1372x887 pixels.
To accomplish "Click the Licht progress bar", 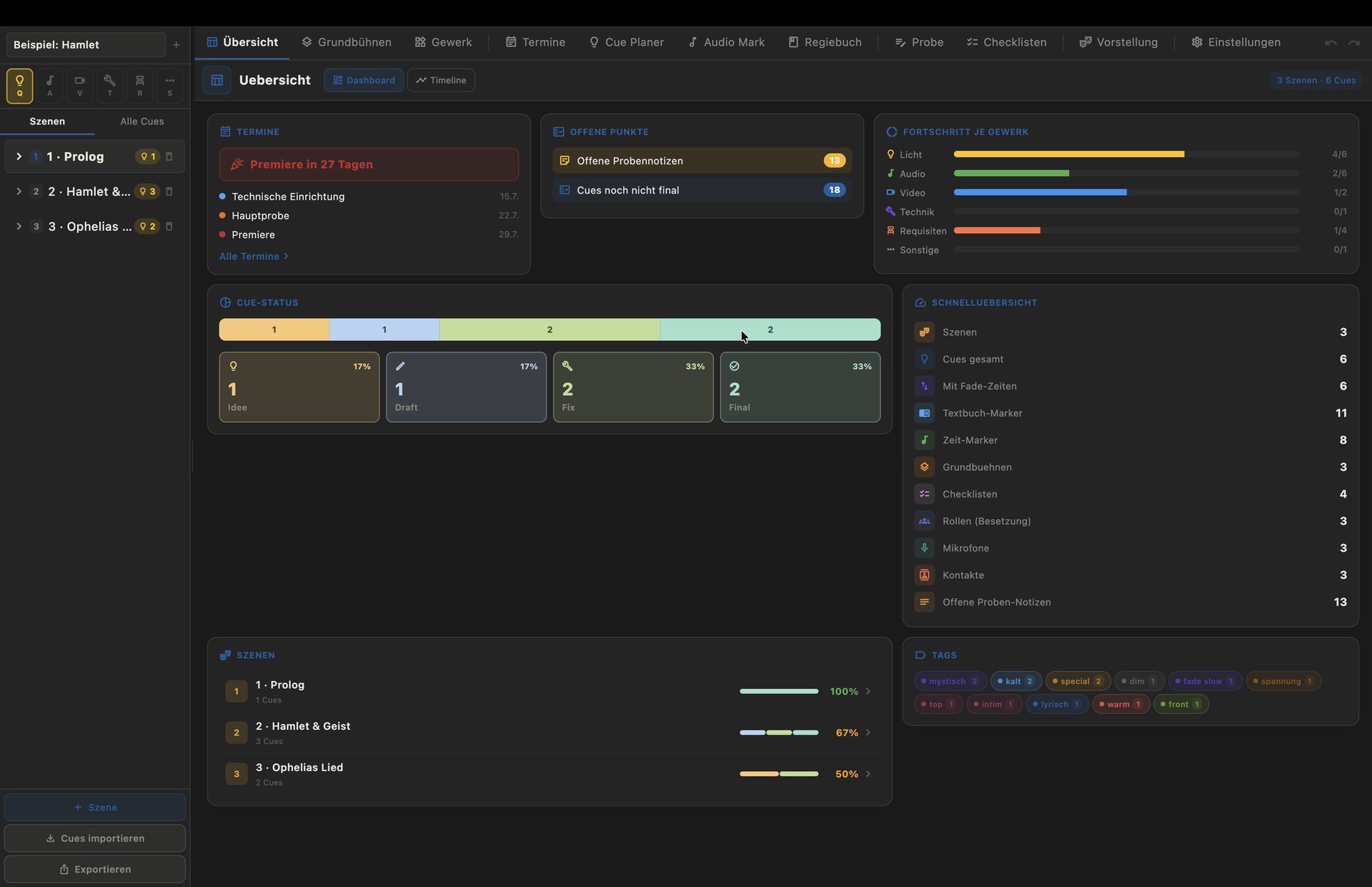I will [x=1126, y=154].
